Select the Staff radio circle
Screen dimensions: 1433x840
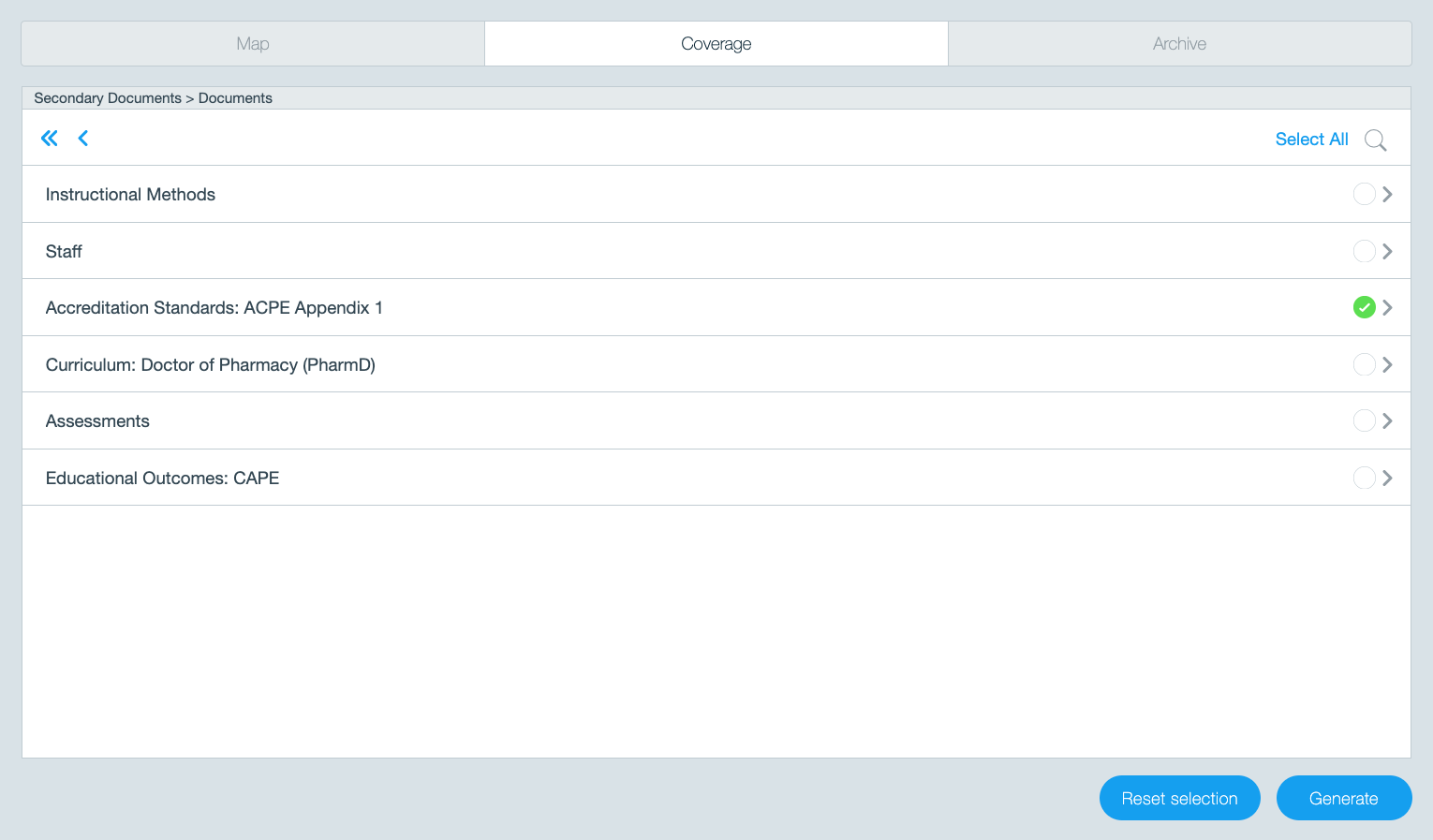[1364, 251]
